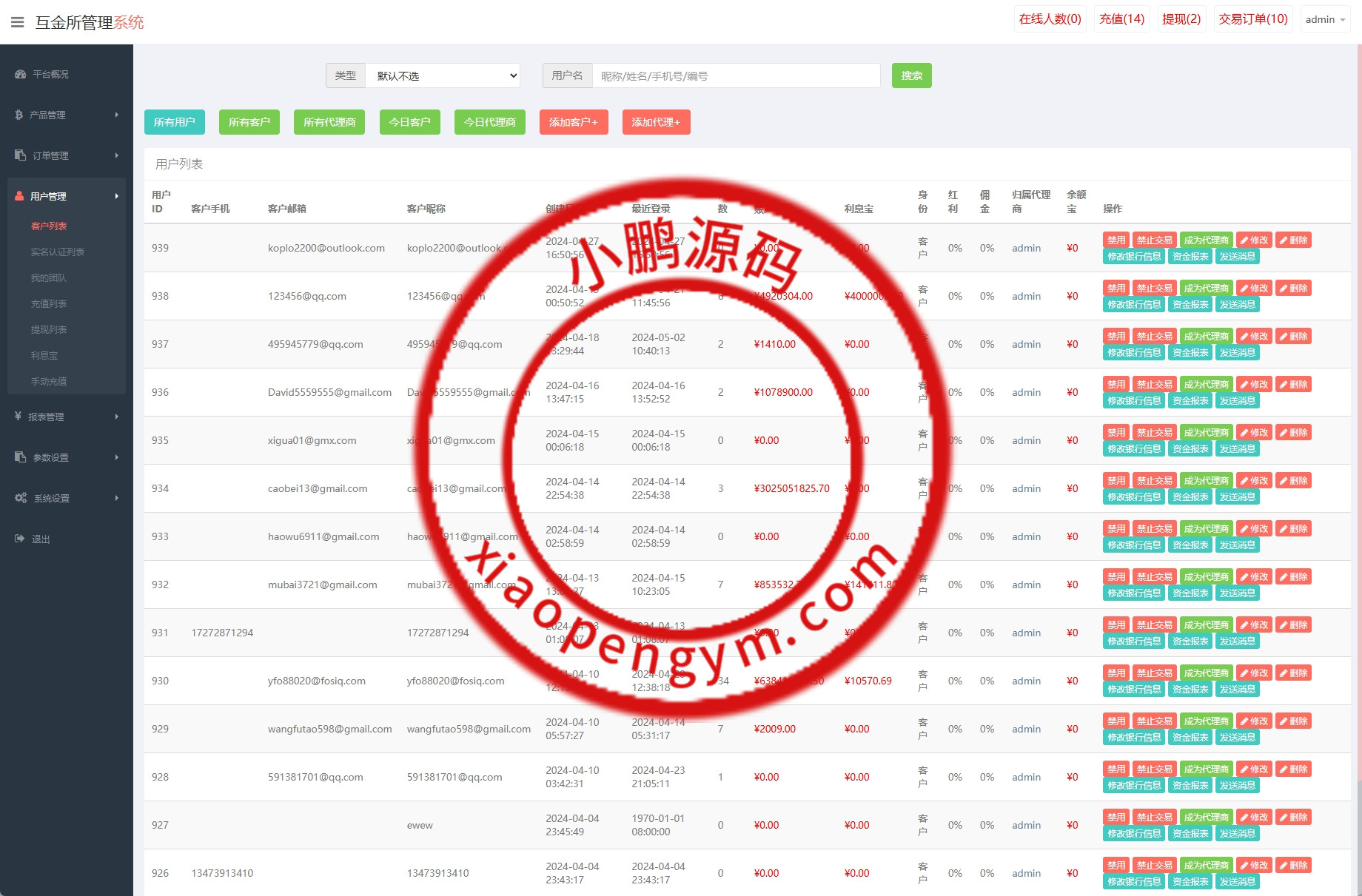Select 充值列表 in the sidebar
Screen dimensions: 1362x896
click(49, 304)
